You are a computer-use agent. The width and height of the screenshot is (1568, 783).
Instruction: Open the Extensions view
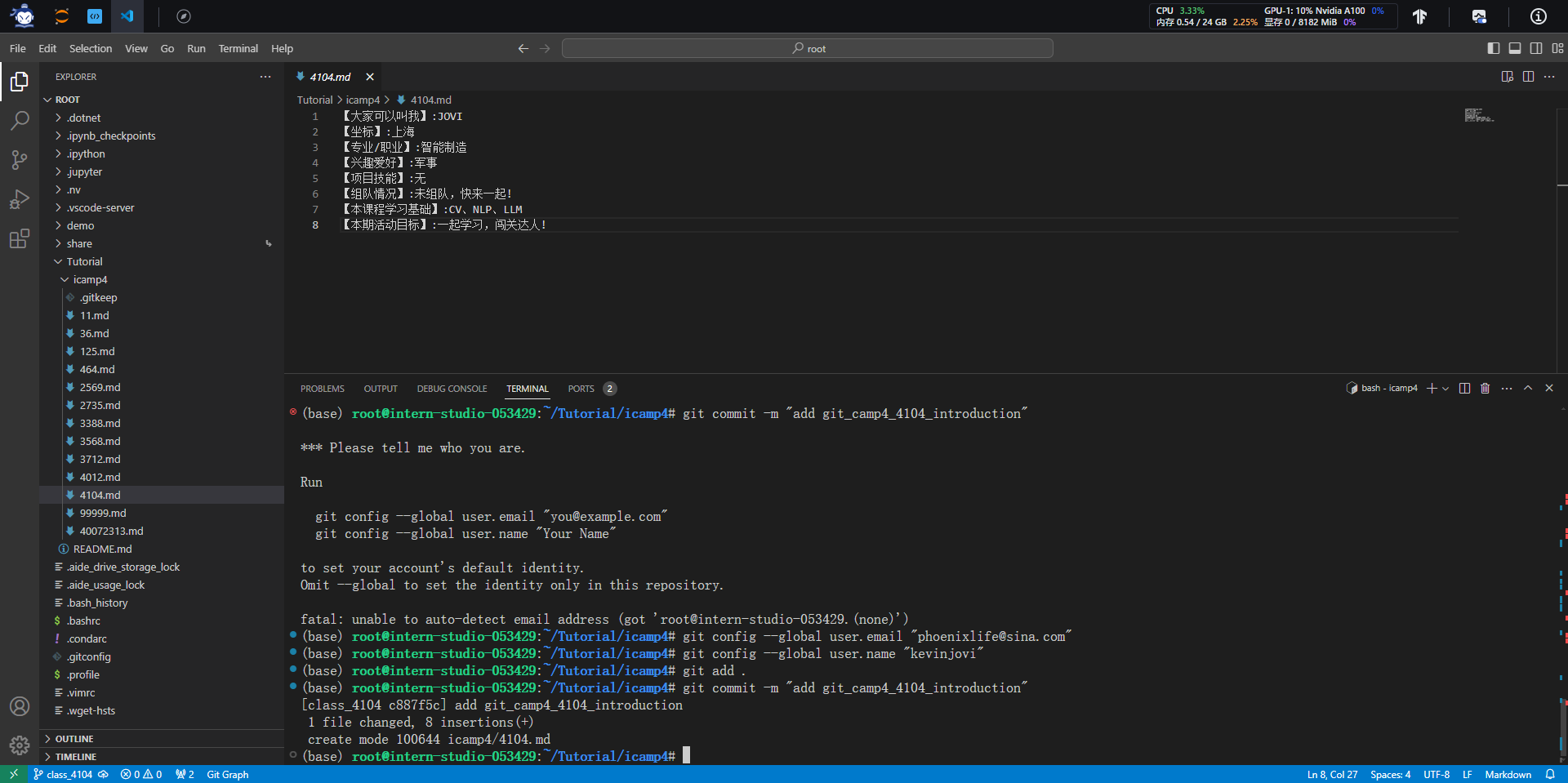pyautogui.click(x=20, y=238)
